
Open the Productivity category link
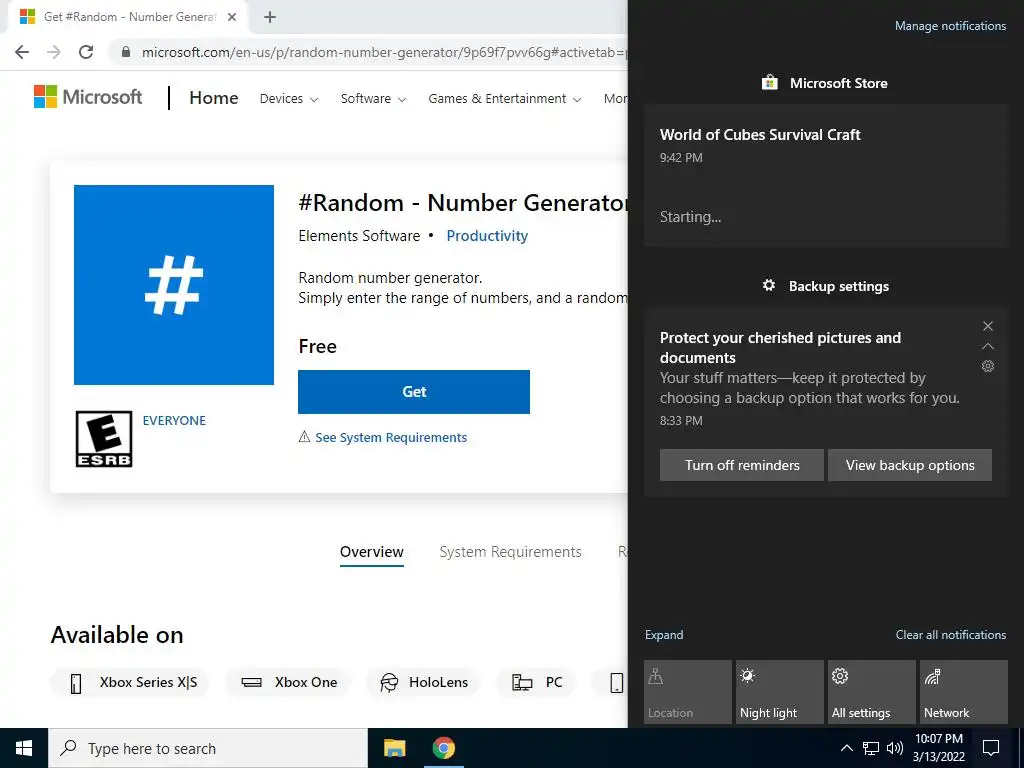[487, 236]
